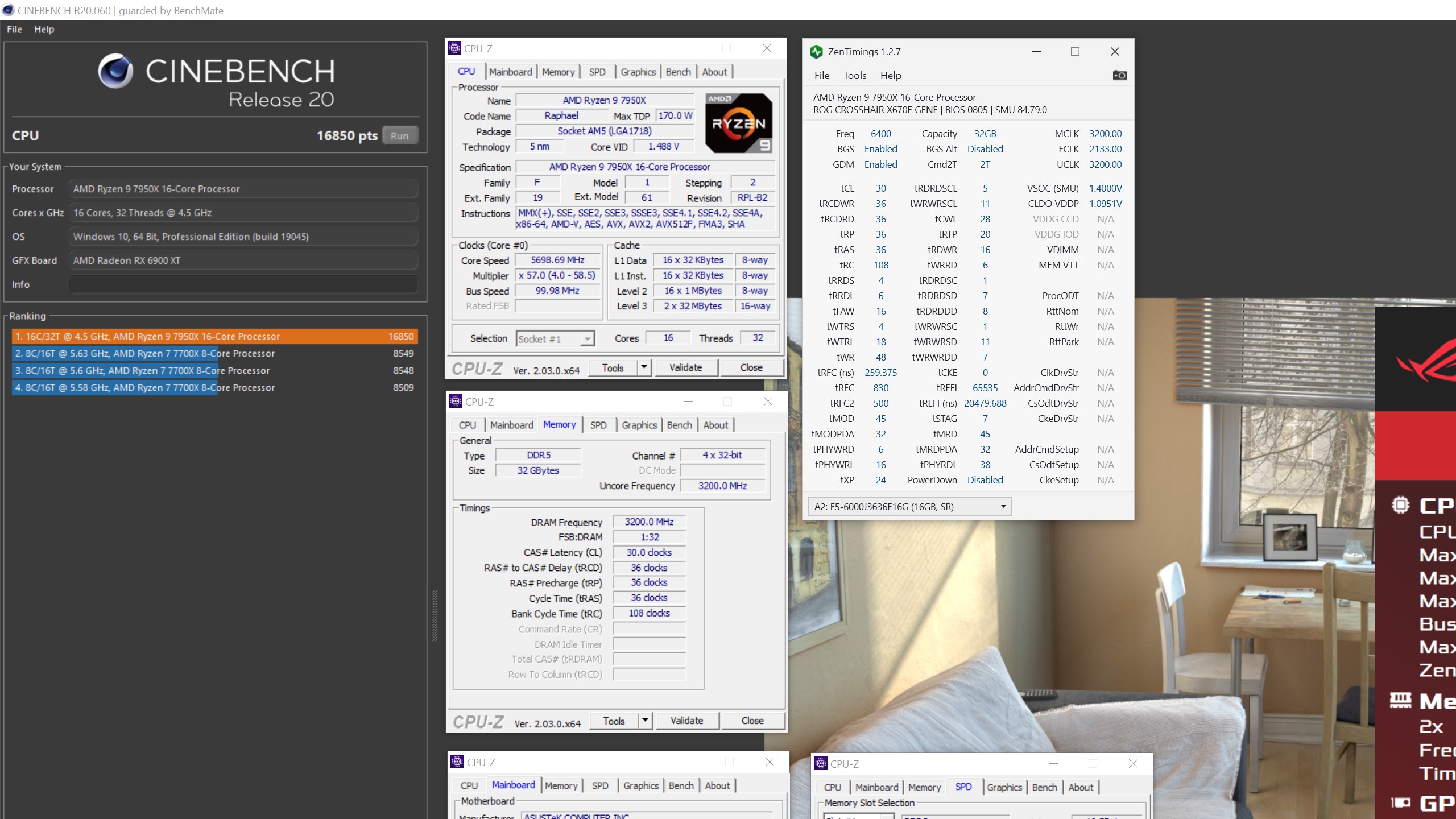
Task: Open the File menu in ZenTimings
Action: [x=822, y=76]
